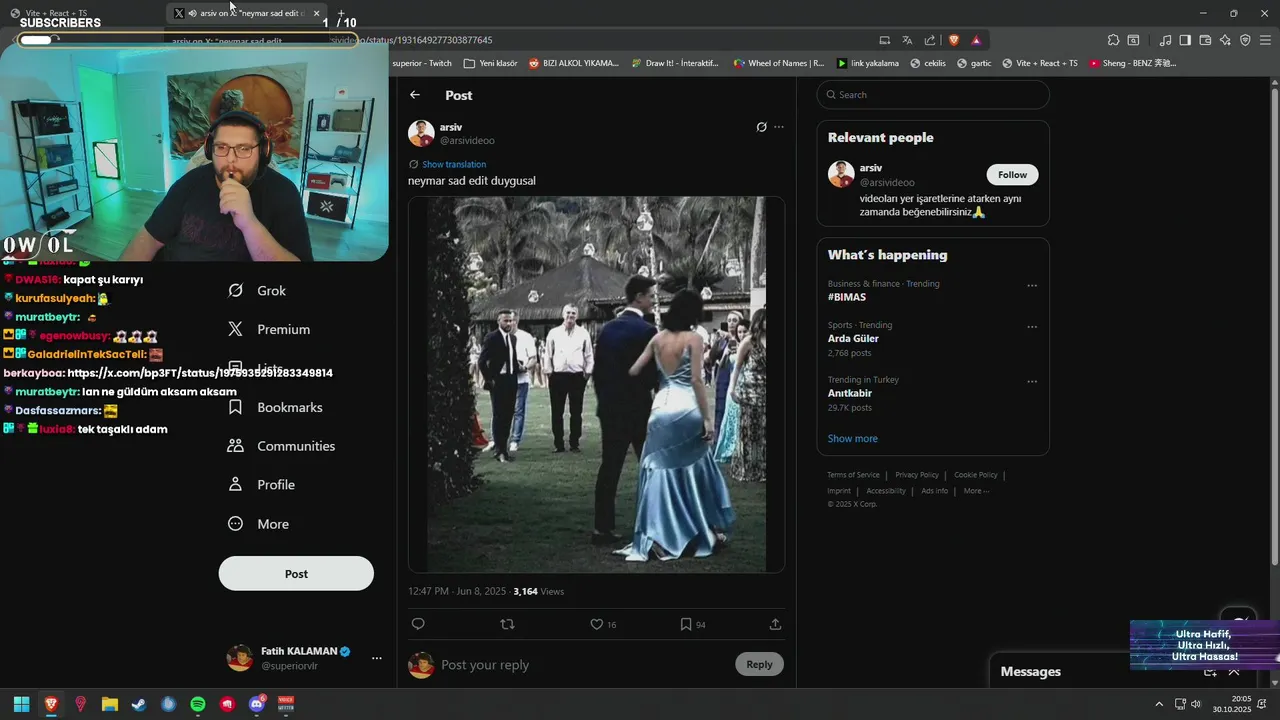The width and height of the screenshot is (1280, 720).
Task: Open the three-dot menu on arsiv's post
Action: 779,127
